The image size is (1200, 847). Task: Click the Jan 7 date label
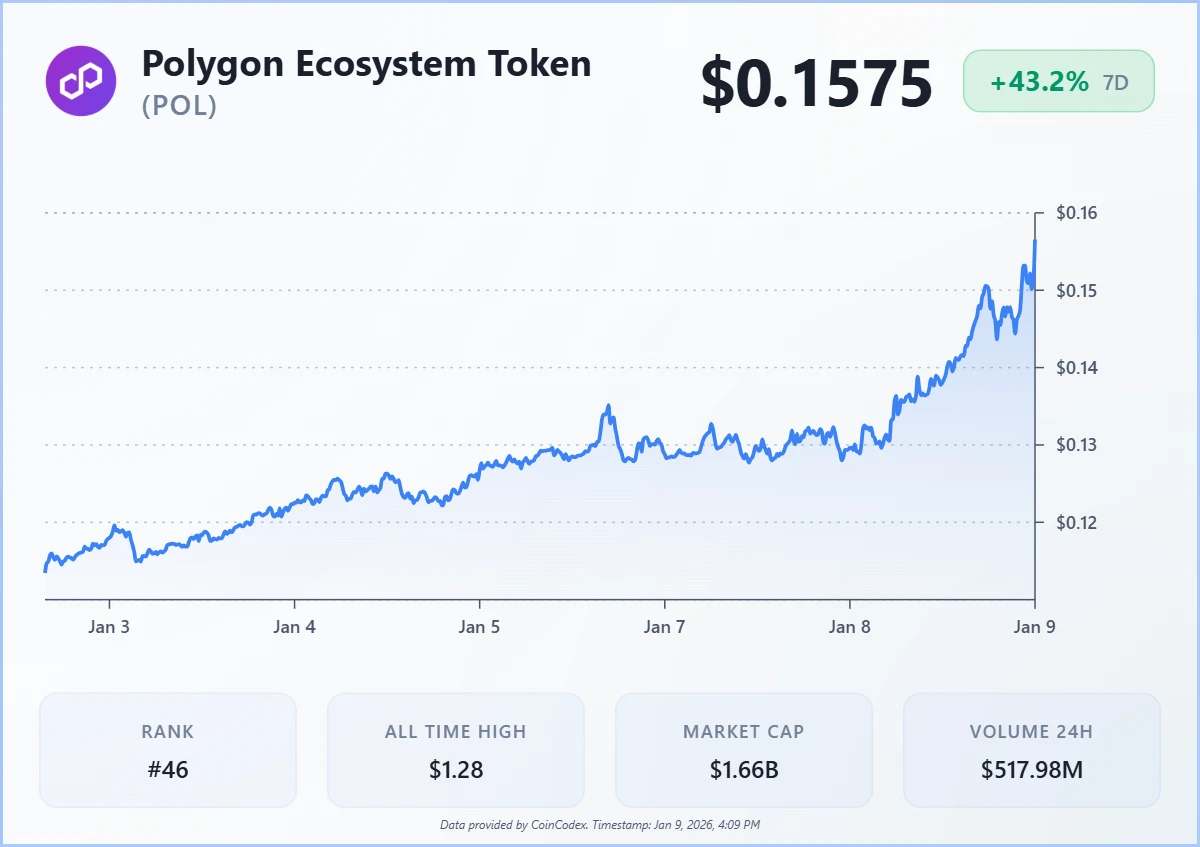coord(665,627)
